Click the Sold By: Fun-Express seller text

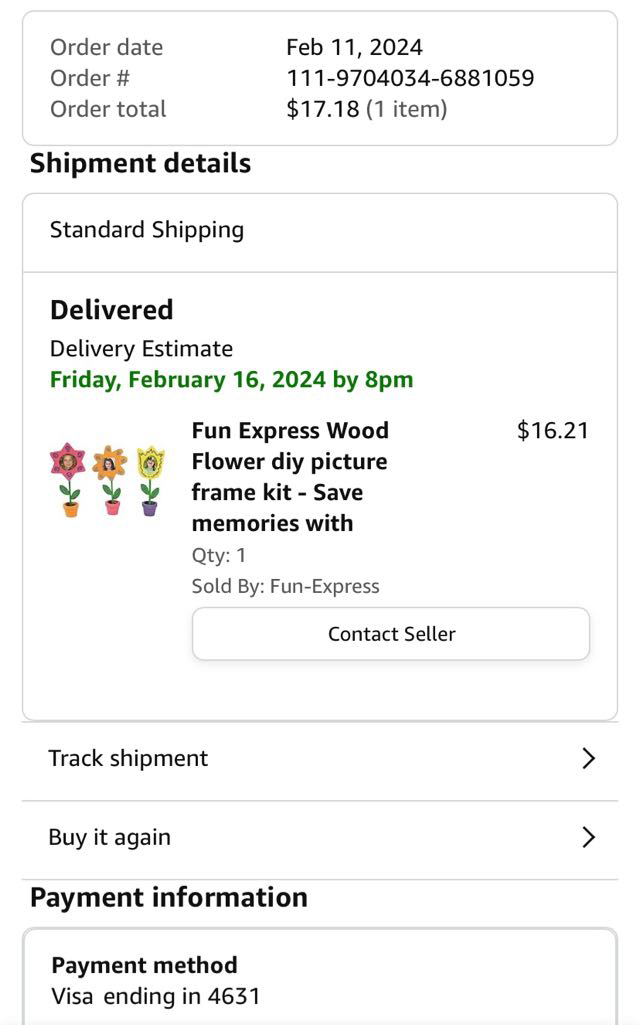point(285,586)
